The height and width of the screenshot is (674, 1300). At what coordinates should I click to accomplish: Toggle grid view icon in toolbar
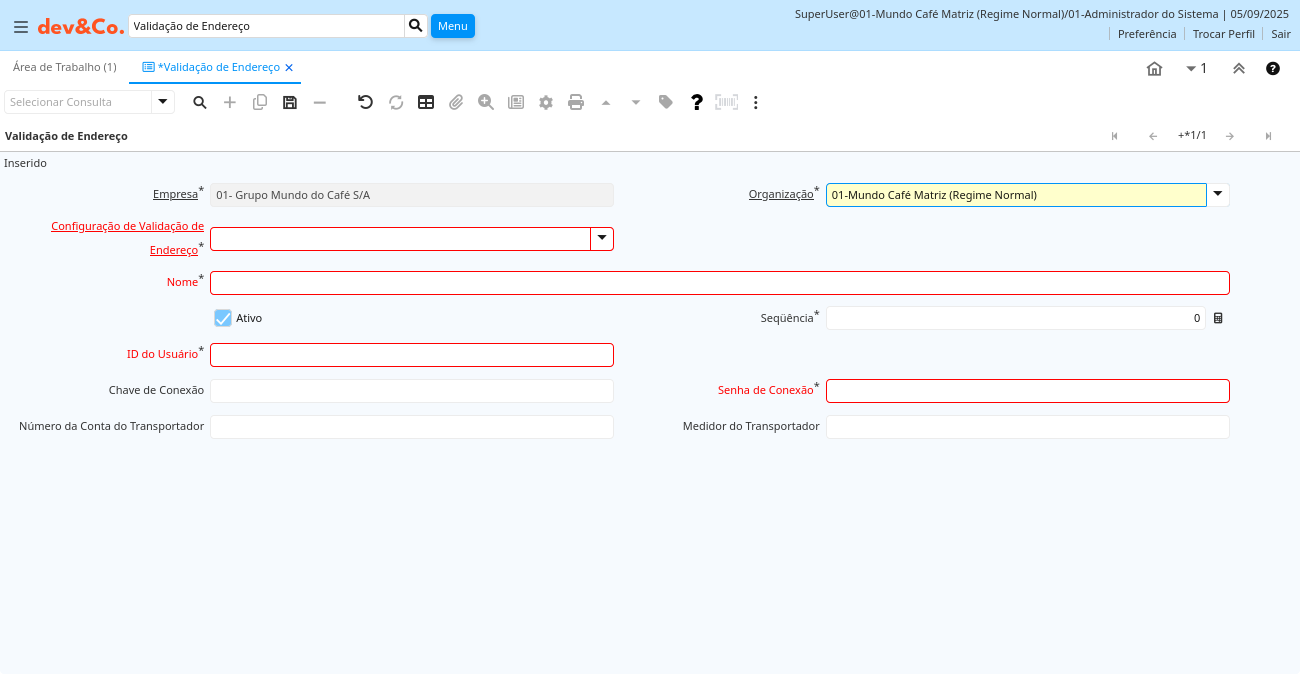click(426, 102)
